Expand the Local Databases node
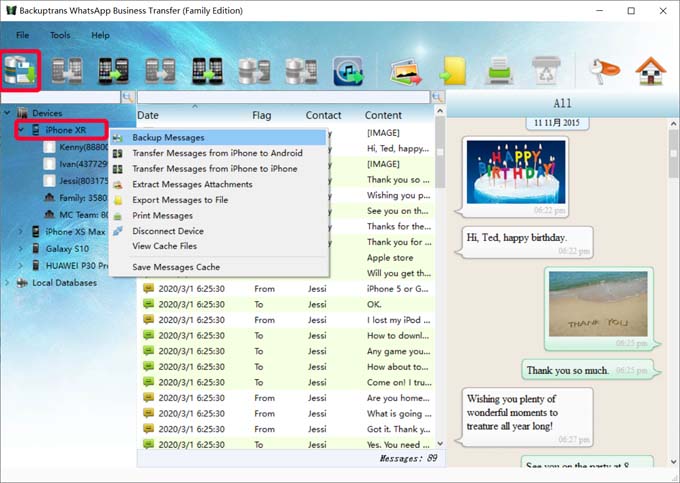The width and height of the screenshot is (680, 483). [7, 283]
